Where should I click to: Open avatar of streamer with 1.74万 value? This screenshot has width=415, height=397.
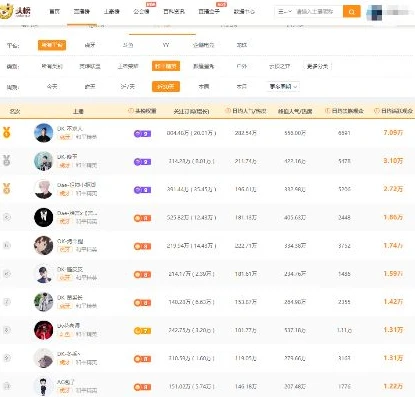(44, 246)
